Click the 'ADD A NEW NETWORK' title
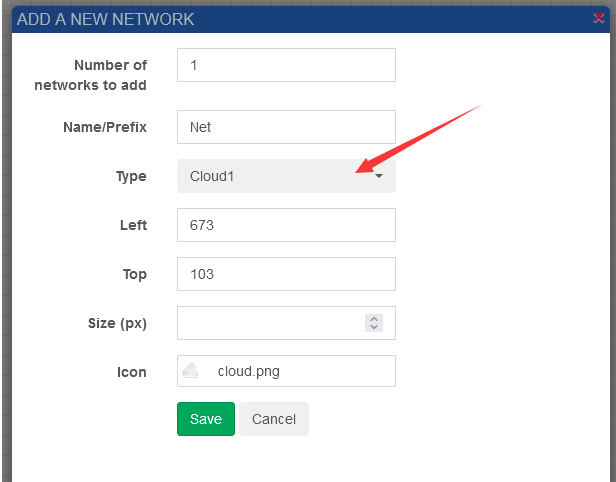This screenshot has height=482, width=616. [105, 19]
